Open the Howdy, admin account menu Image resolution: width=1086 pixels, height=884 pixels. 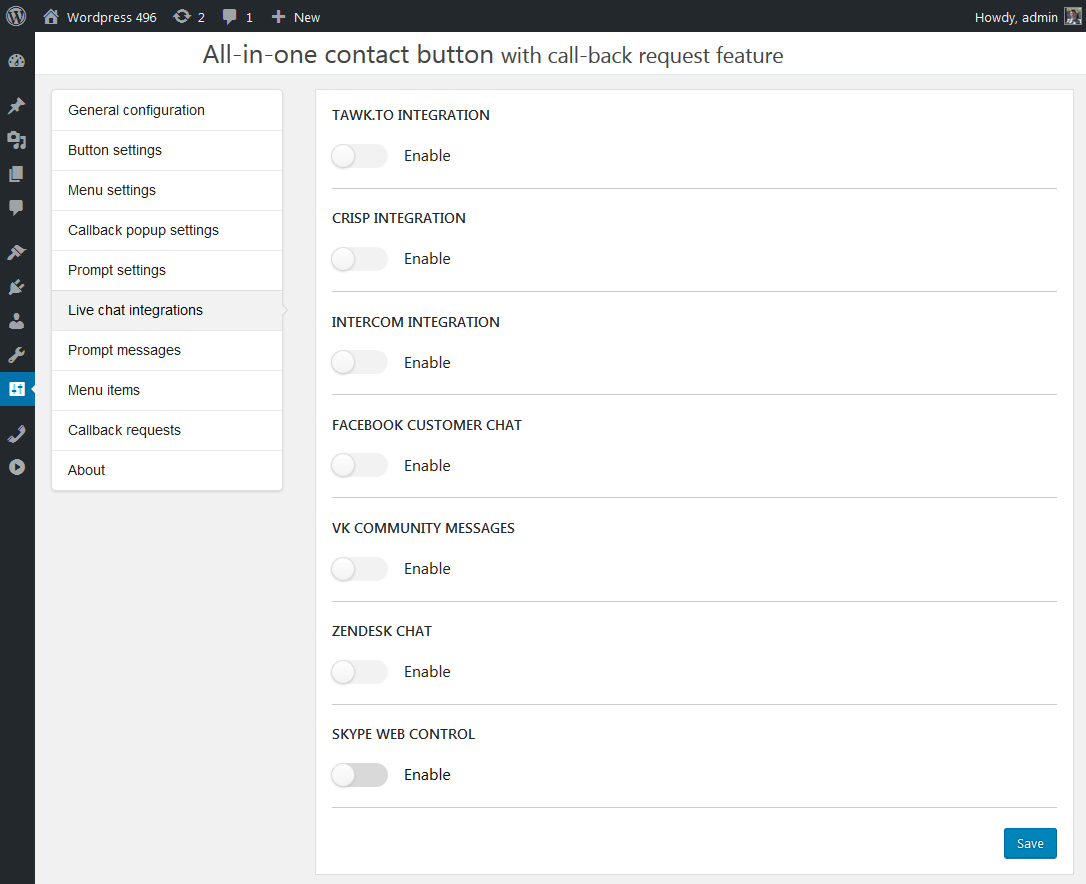(x=1027, y=17)
